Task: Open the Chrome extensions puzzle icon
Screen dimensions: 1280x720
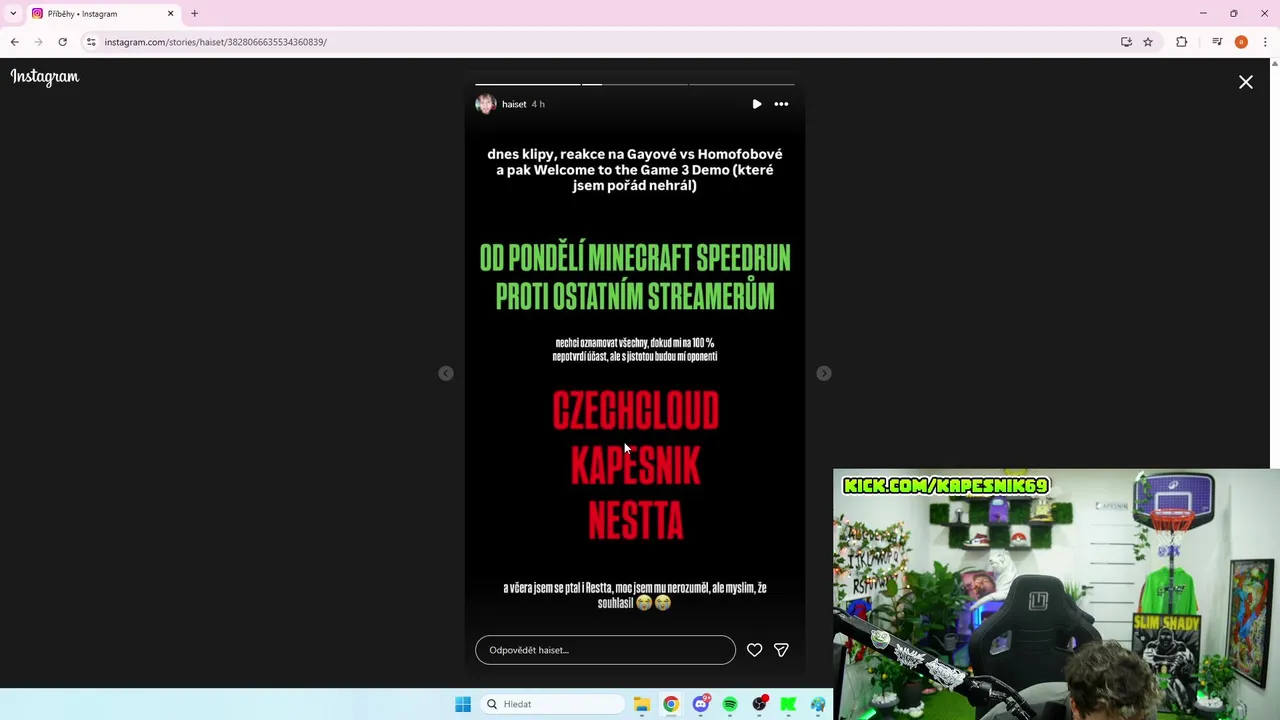Action: [x=1182, y=42]
